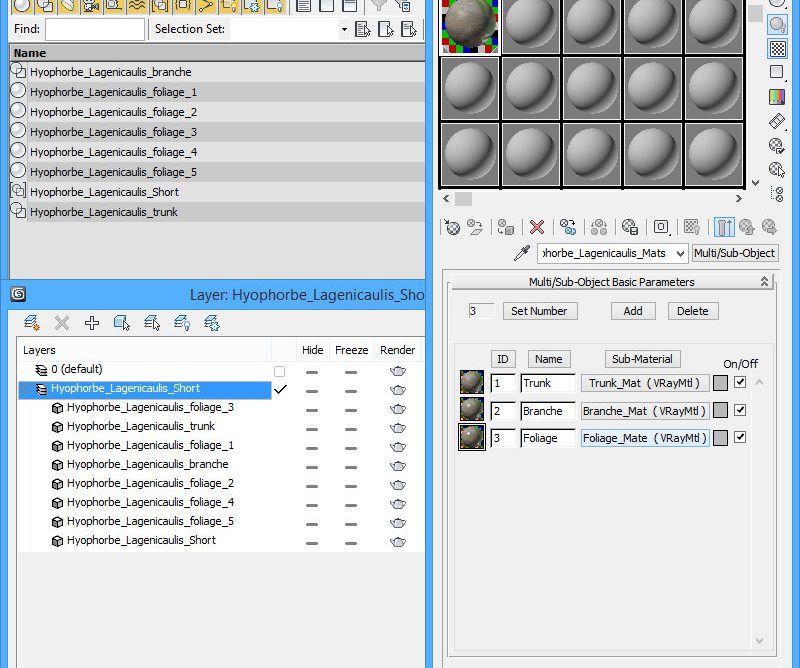Toggle the checkered Background icon

click(777, 49)
